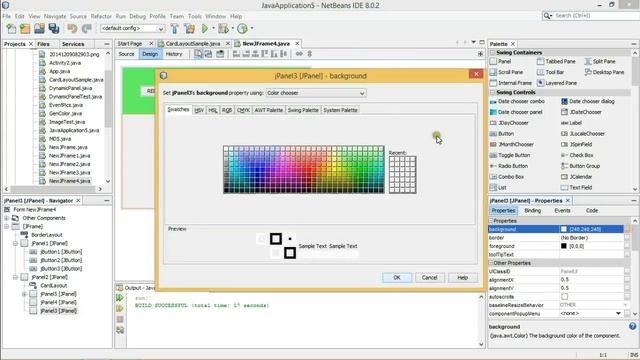Screen dimensions: 640x360
Task: Click the Undo toolbar icon
Action: [72, 29]
